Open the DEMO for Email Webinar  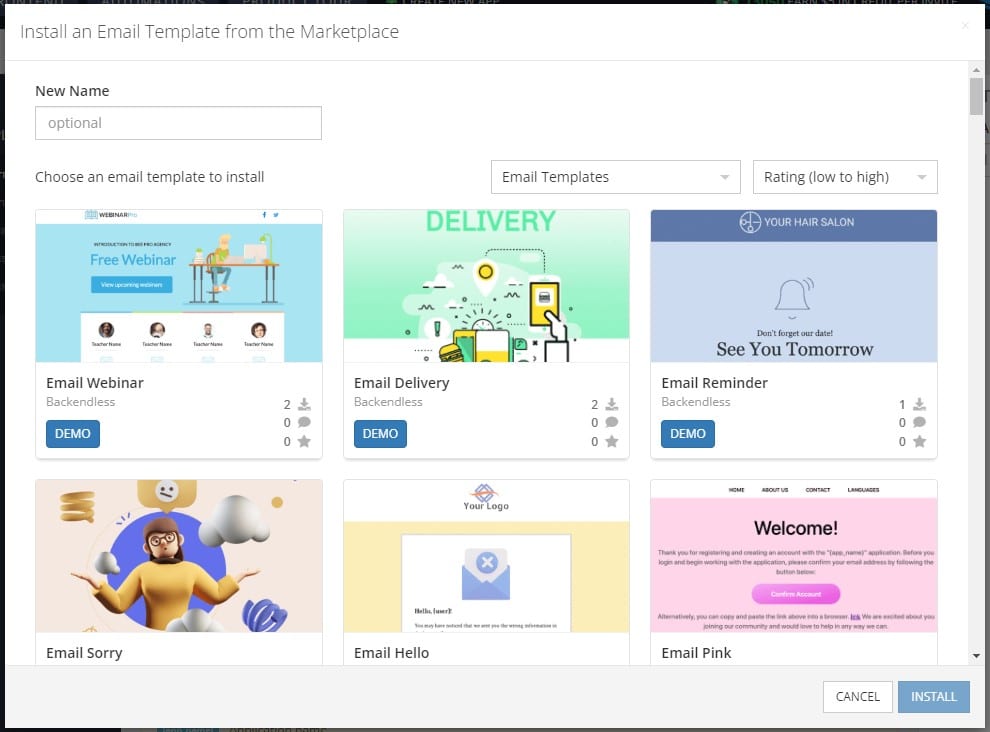click(x=73, y=434)
